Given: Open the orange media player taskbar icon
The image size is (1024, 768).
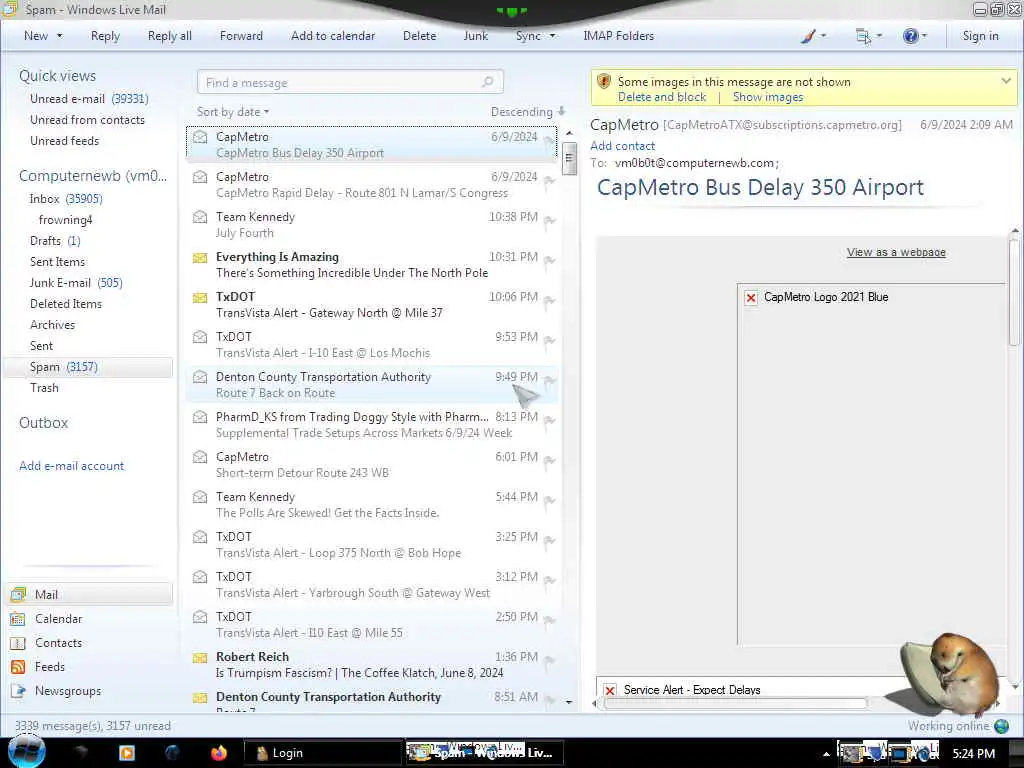Looking at the screenshot, I should click(127, 753).
